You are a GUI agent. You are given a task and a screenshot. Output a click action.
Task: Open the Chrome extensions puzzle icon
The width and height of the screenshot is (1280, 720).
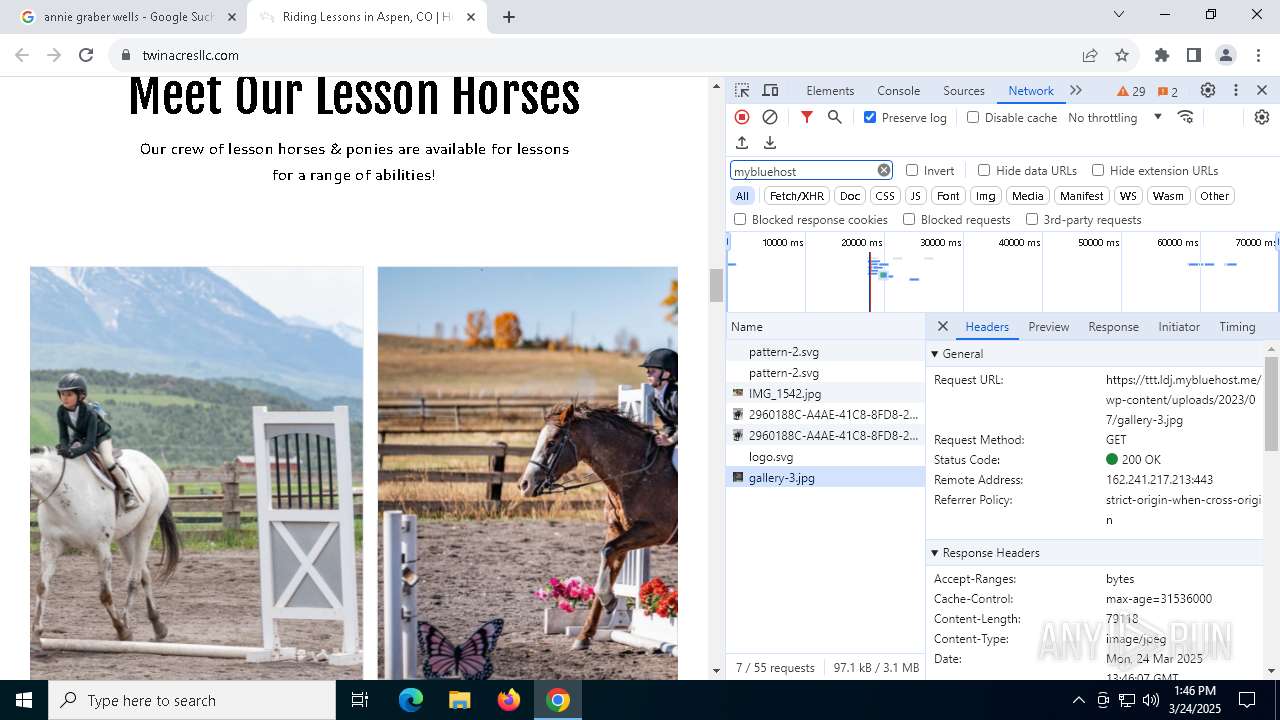pos(1162,55)
